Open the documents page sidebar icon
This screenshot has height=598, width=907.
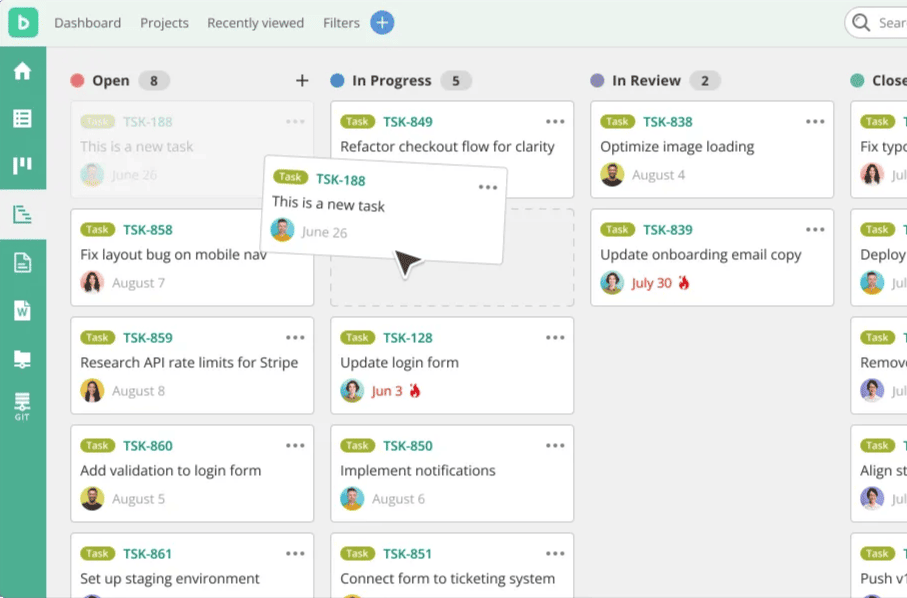tap(22, 263)
